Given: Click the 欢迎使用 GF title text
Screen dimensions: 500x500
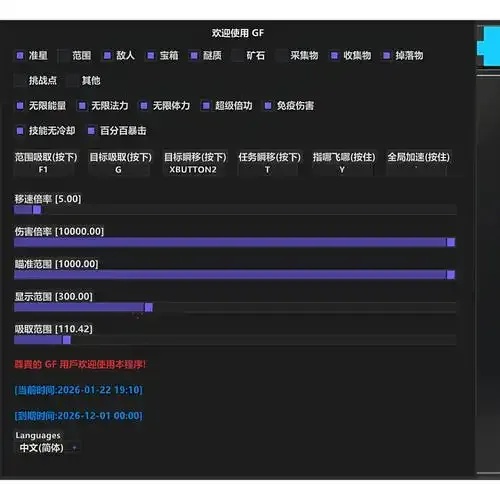Looking at the screenshot, I should [238, 33].
